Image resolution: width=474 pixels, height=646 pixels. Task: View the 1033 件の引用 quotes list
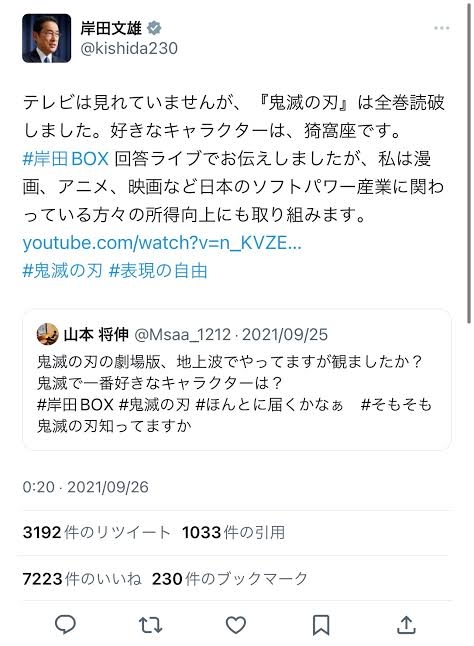[233, 532]
